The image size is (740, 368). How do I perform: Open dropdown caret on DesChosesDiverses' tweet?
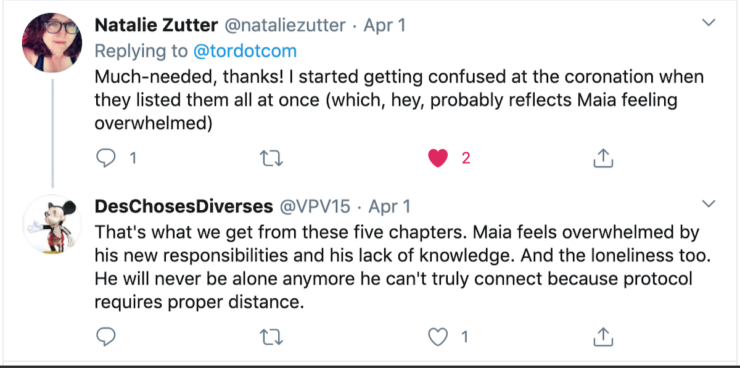pos(709,203)
